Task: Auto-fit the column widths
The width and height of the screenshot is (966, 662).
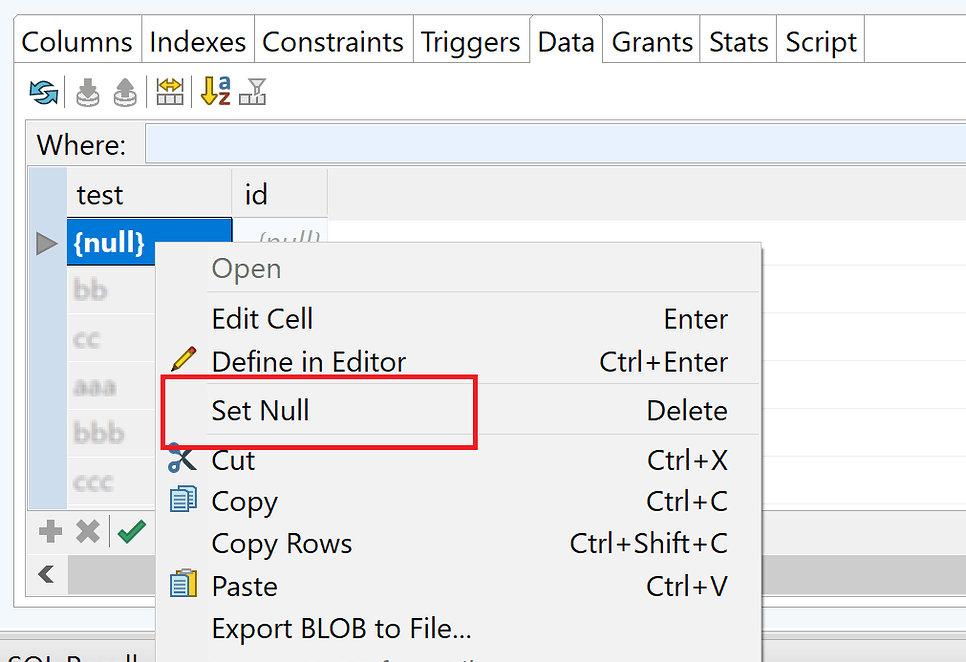Action: click(169, 91)
